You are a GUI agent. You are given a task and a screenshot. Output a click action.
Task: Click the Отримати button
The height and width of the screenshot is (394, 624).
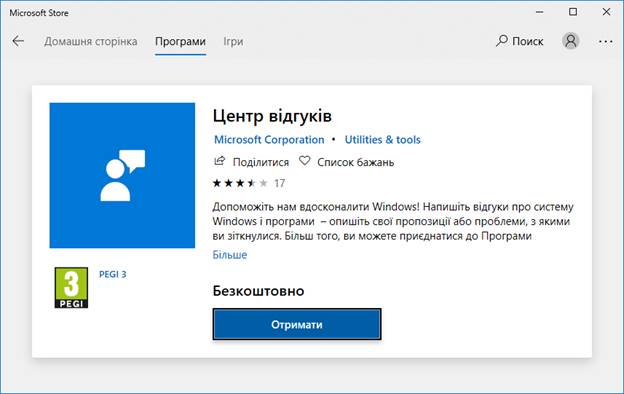pyautogui.click(x=297, y=324)
